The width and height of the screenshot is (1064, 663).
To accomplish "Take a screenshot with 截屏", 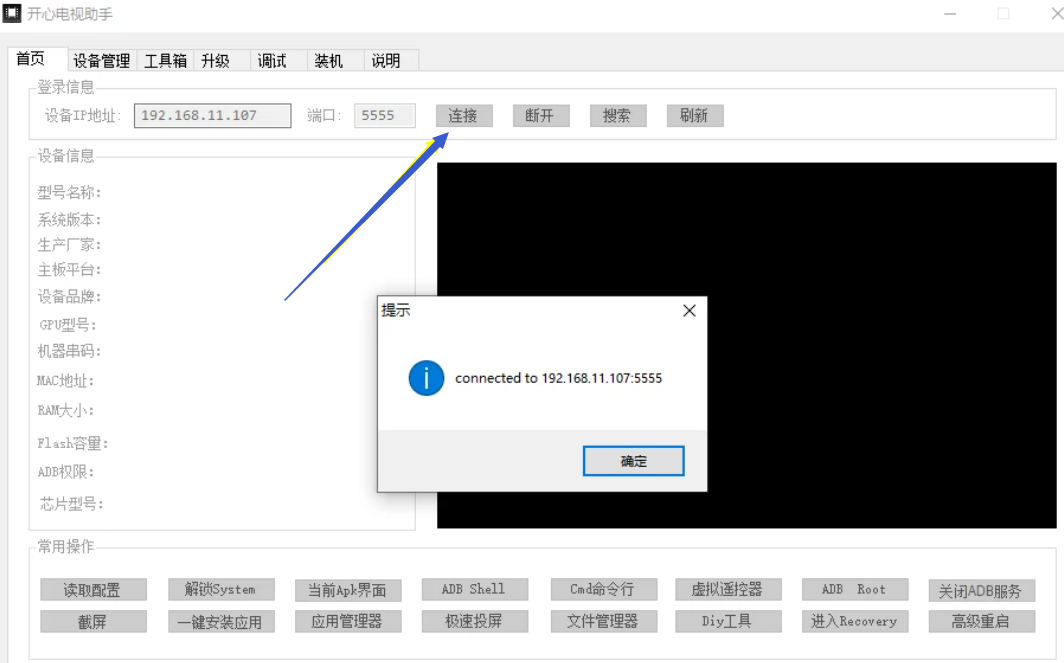I will [x=93, y=622].
